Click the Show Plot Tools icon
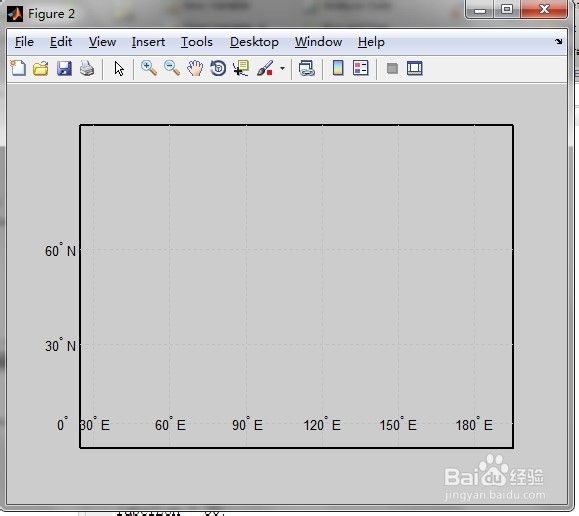 pos(414,68)
